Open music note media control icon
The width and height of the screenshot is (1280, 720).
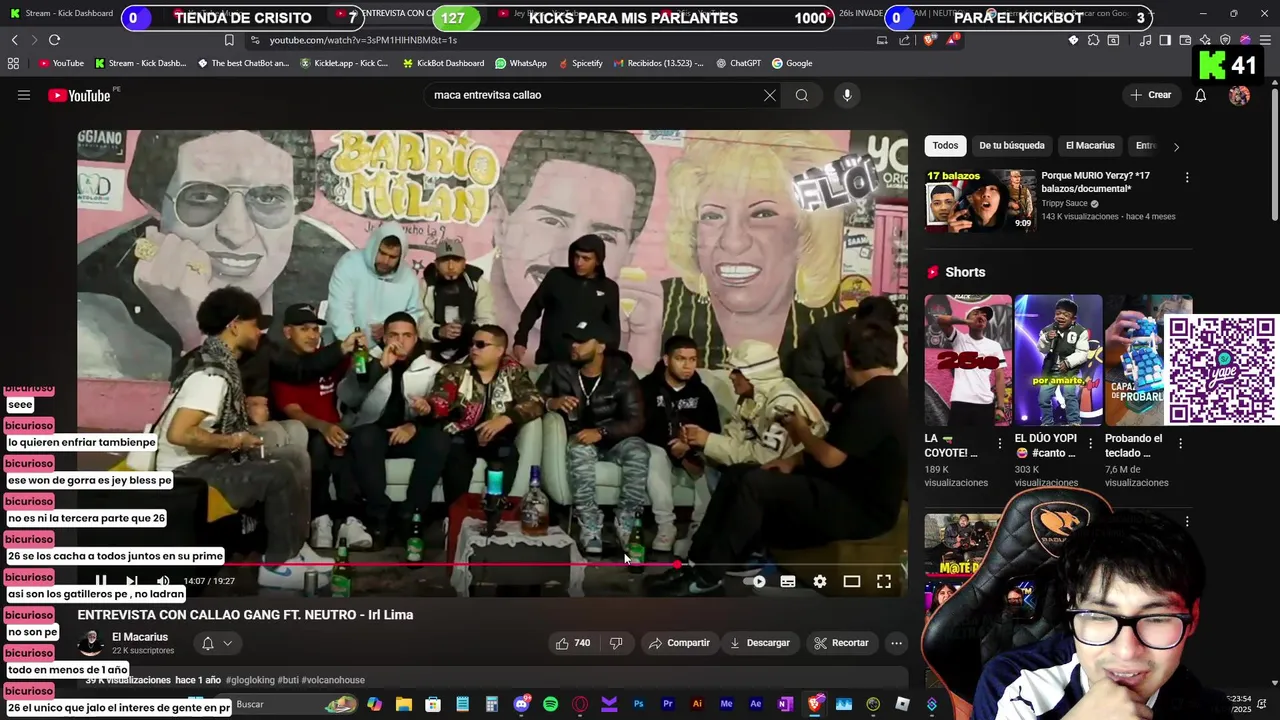(1145, 40)
